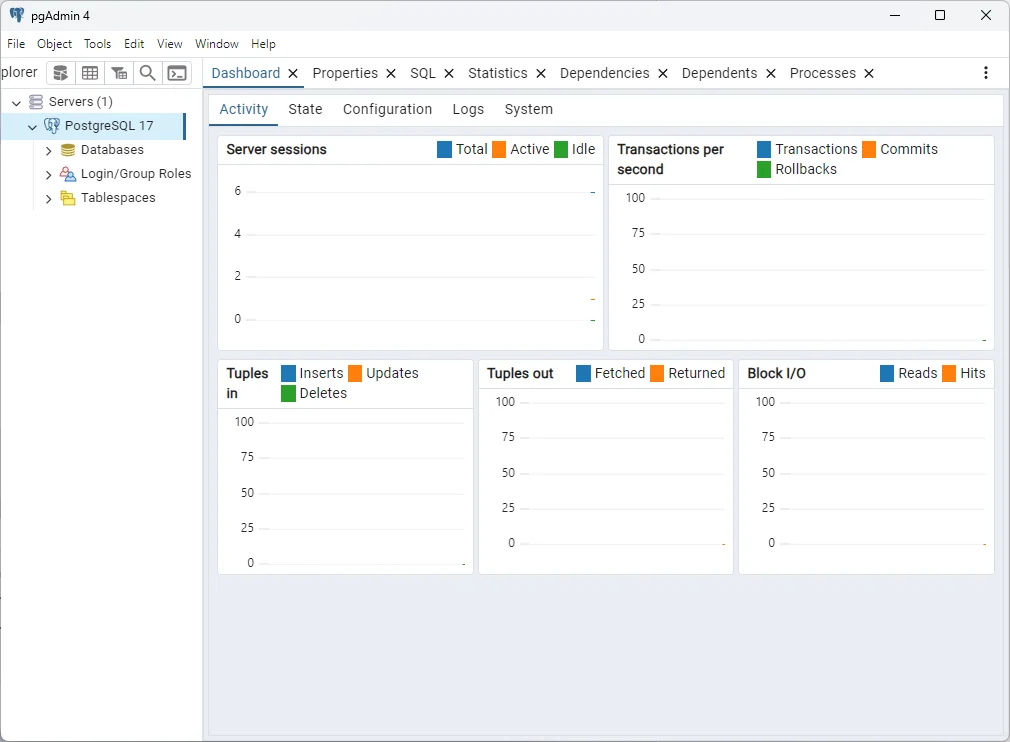Open the Tools menu
This screenshot has width=1010, height=742.
point(97,44)
